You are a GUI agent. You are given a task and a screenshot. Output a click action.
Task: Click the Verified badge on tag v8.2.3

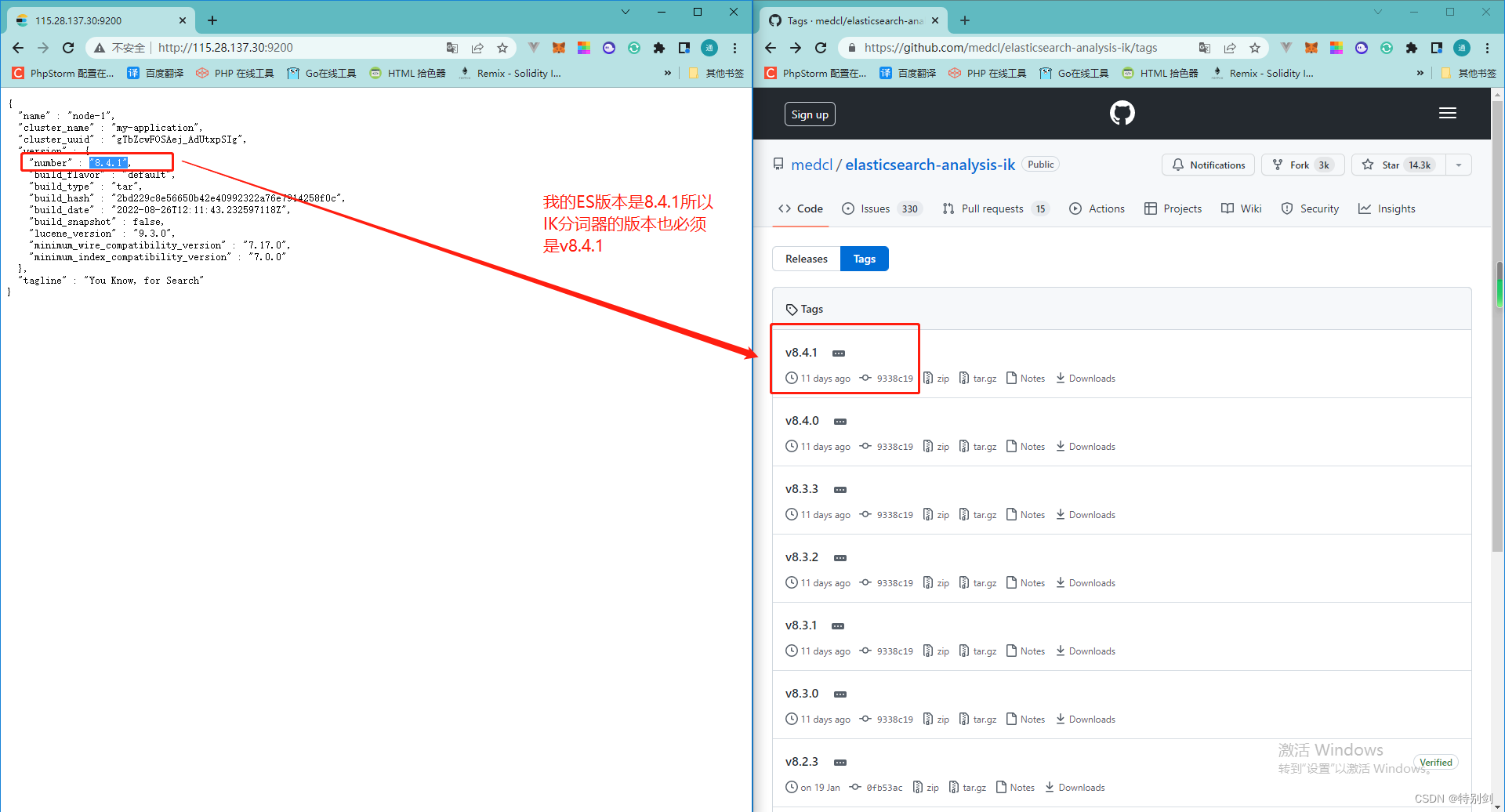coord(1436,762)
